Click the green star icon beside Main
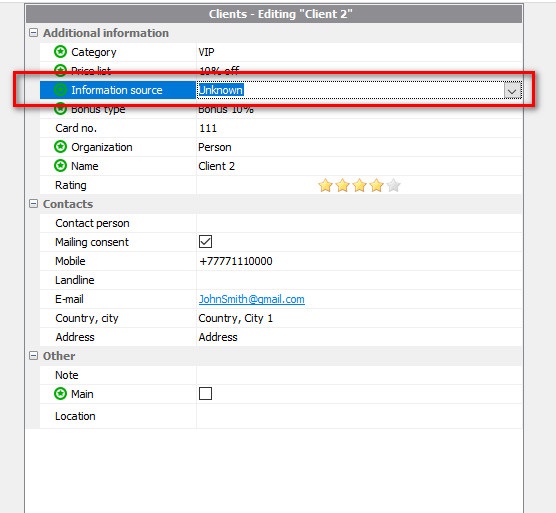This screenshot has height=513, width=556. pyautogui.click(x=60, y=394)
